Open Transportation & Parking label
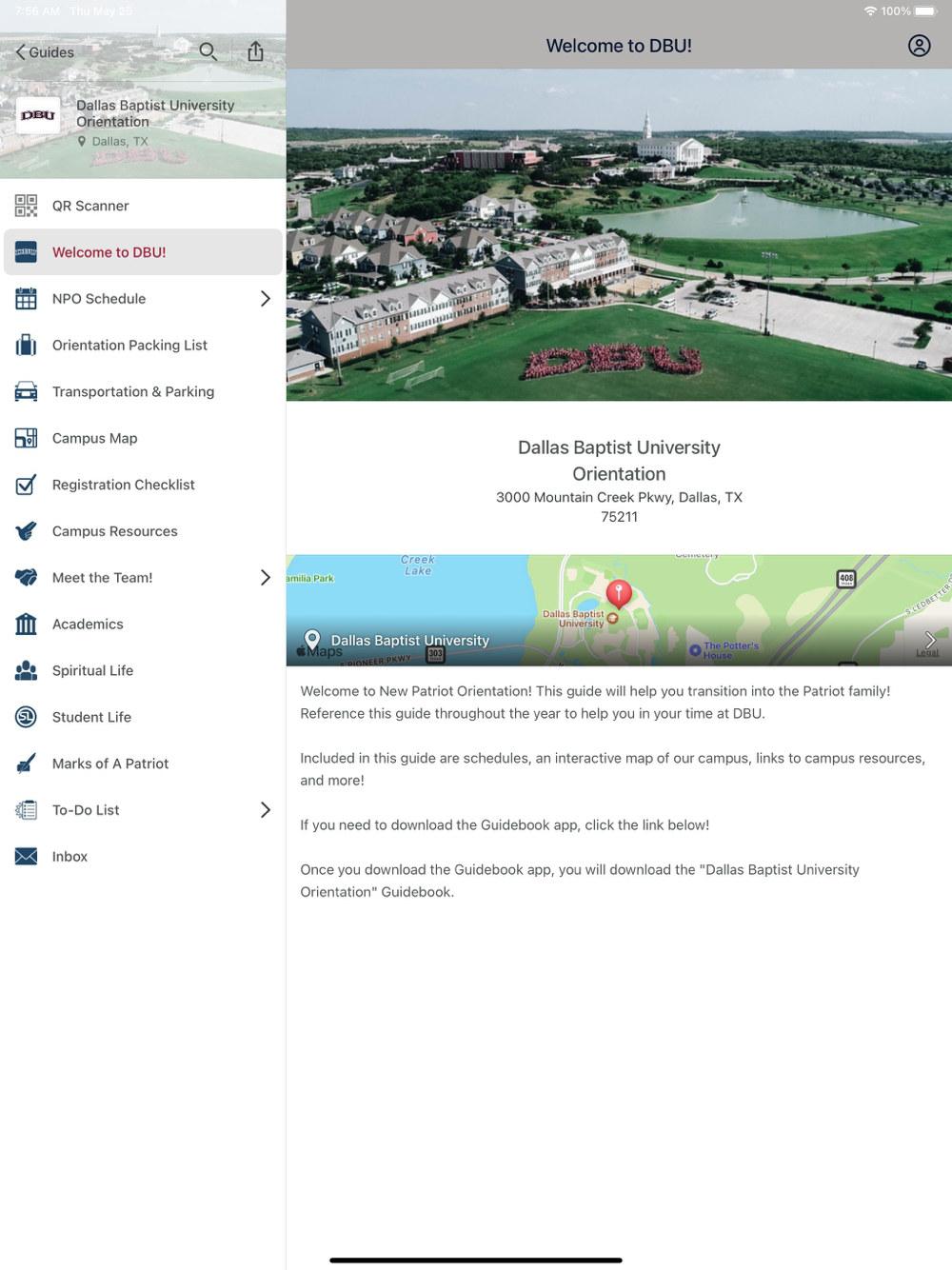This screenshot has width=952, height=1270. (x=133, y=392)
